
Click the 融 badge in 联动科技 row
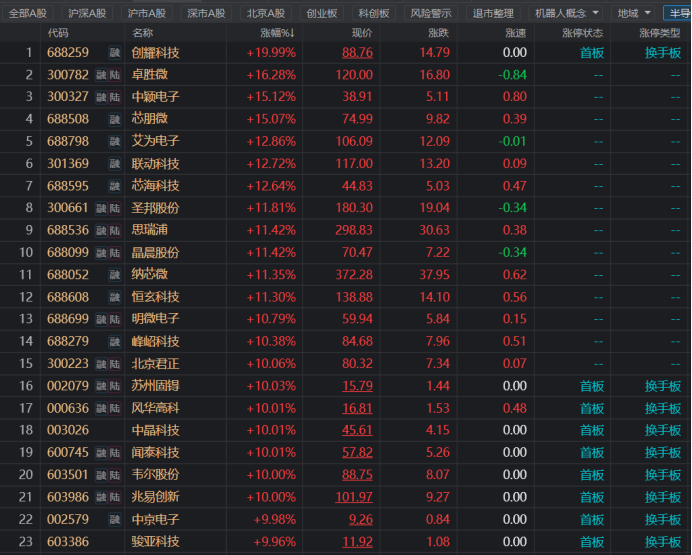pyautogui.click(x=115, y=164)
